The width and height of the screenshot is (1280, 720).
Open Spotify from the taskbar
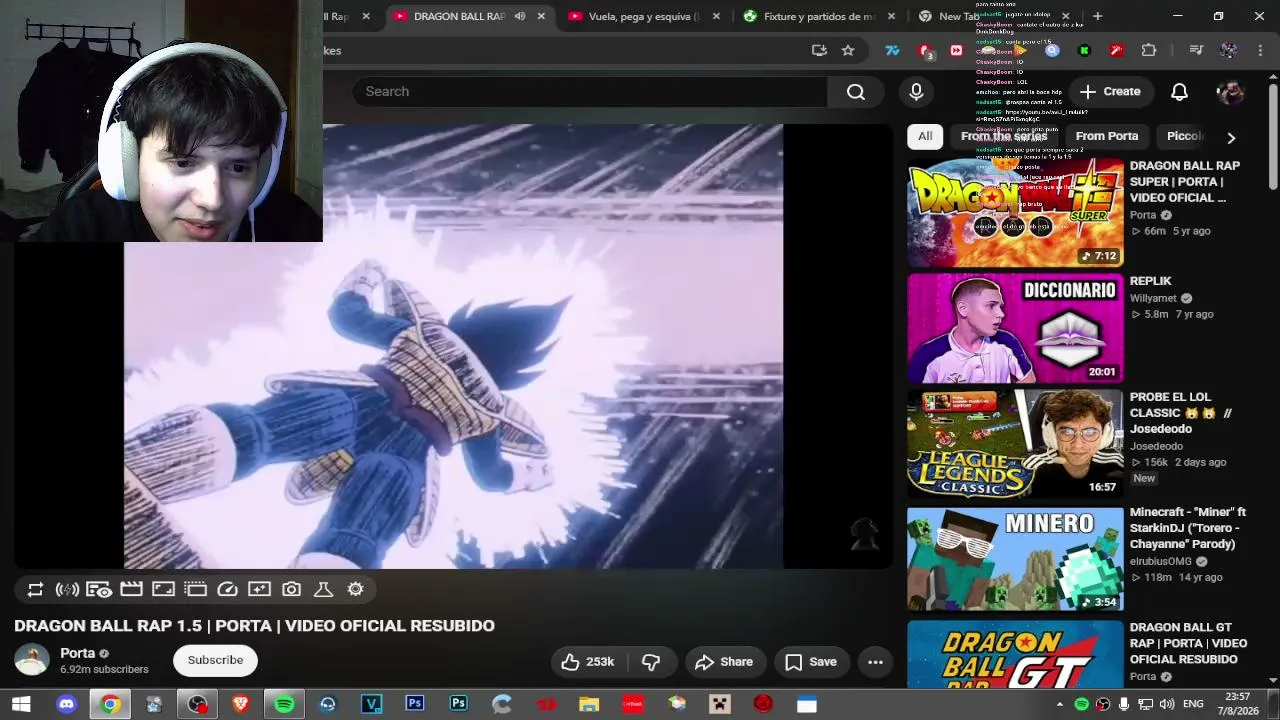click(284, 704)
